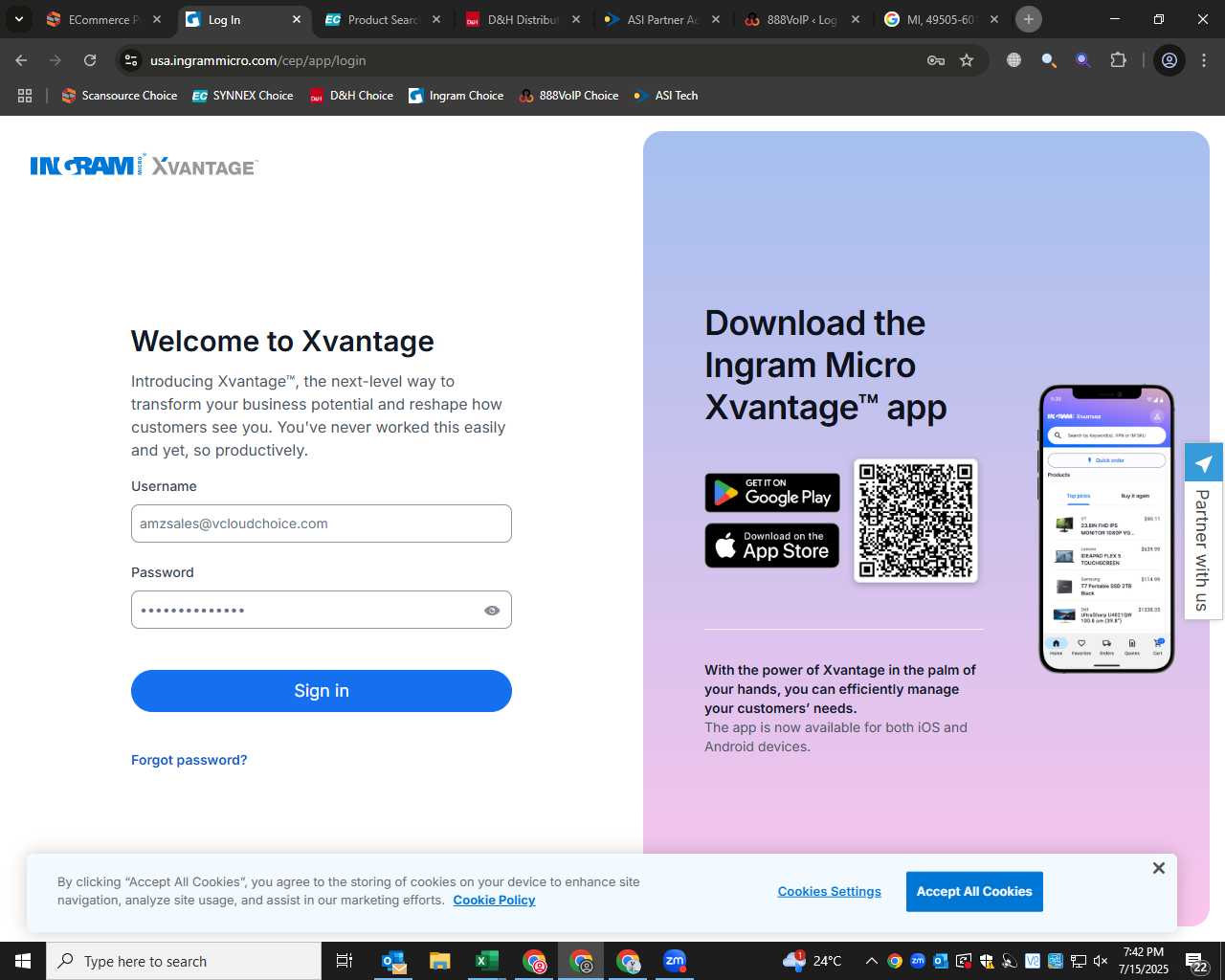Show password using the eye icon
This screenshot has height=980, width=1225.
click(492, 611)
